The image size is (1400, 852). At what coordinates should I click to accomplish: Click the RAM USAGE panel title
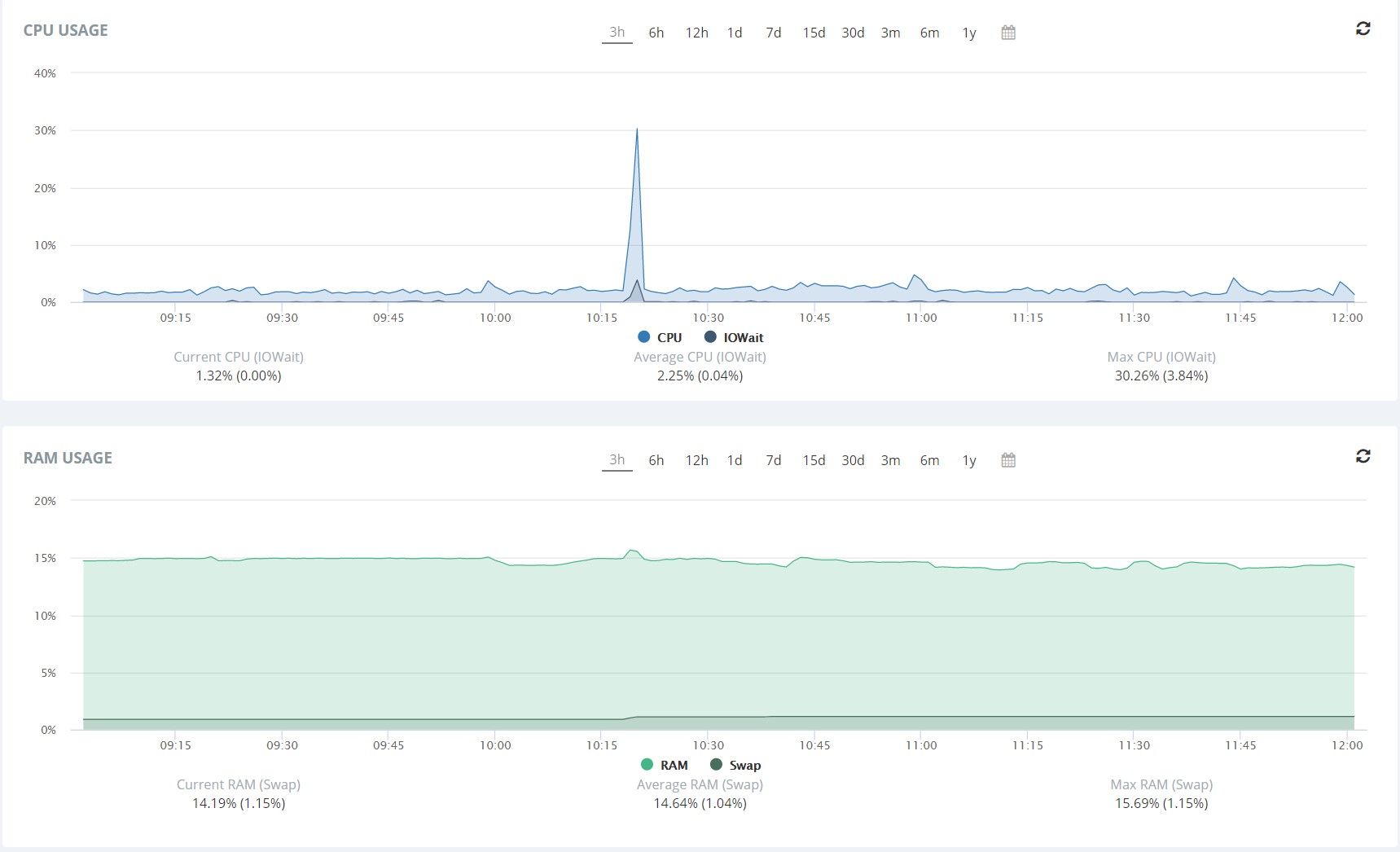(x=68, y=458)
